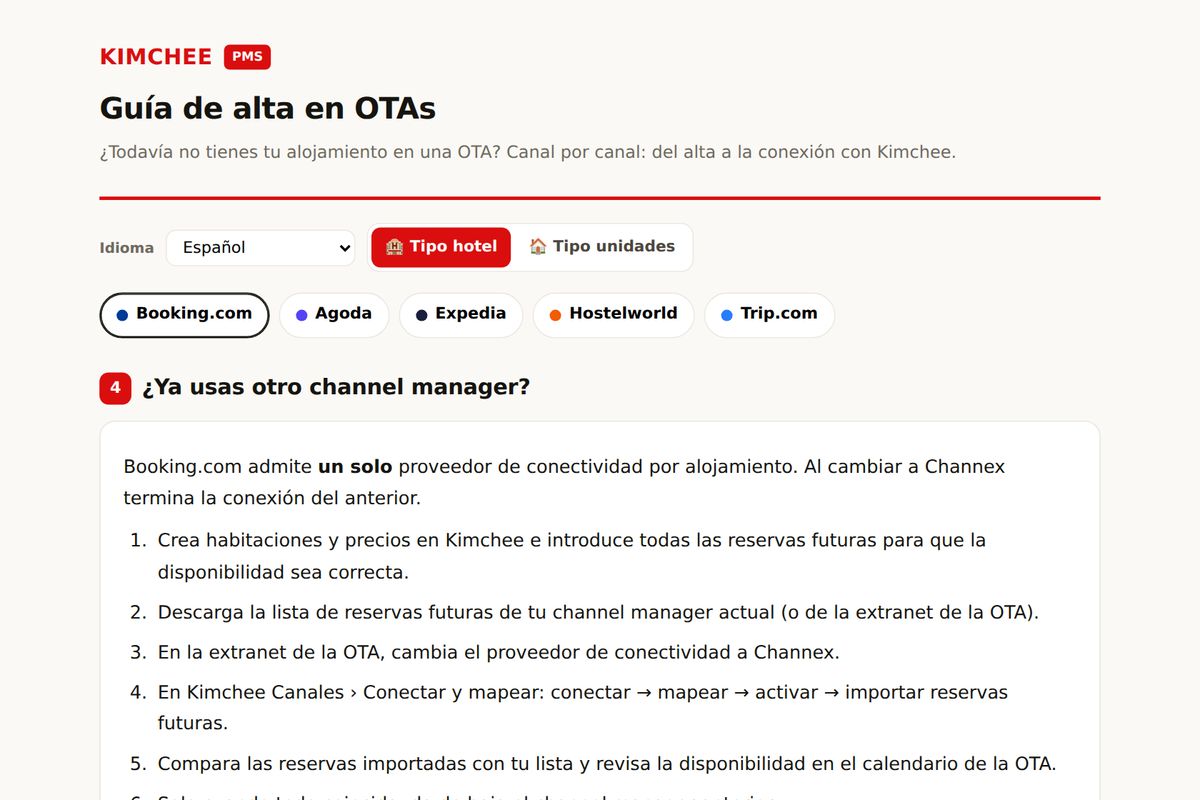Click the PMS badge
The width and height of the screenshot is (1200, 800).
247,57
